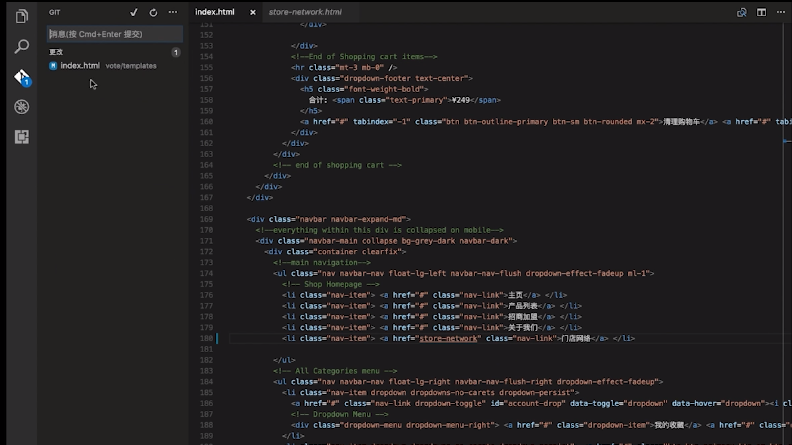This screenshot has width=792, height=445.
Task: Click line number 180 in gutter
Action: click(x=206, y=338)
